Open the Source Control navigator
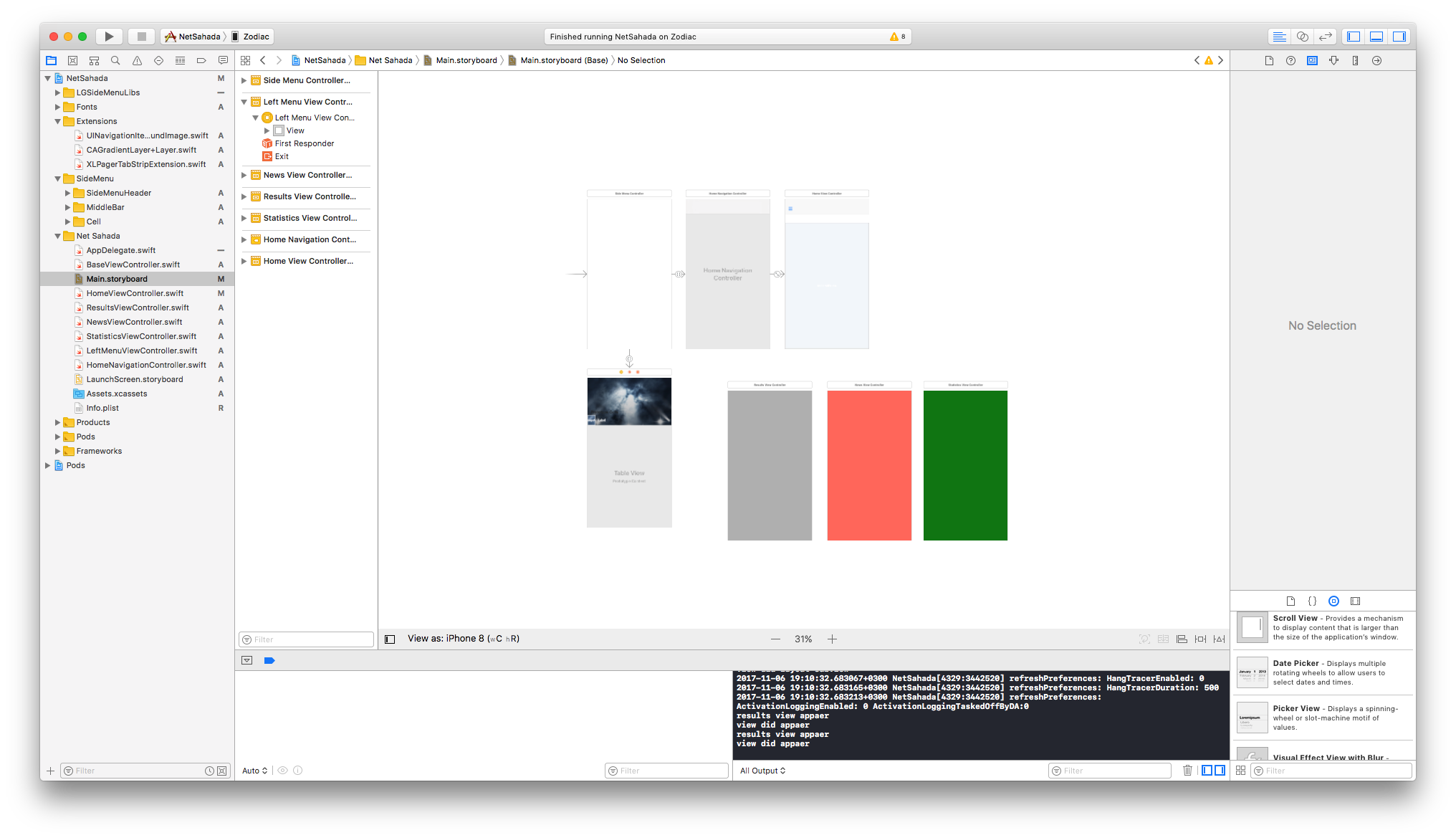Screen dimensions: 1456x838 [72, 61]
